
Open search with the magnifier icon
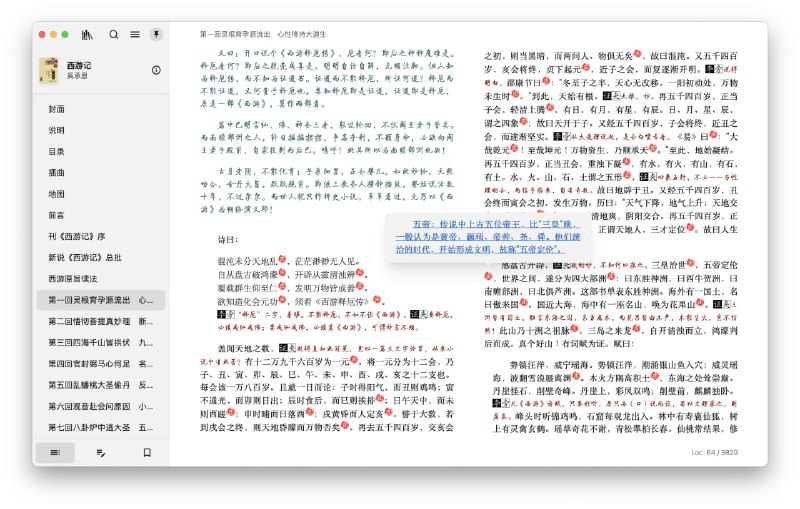pyautogui.click(x=113, y=34)
